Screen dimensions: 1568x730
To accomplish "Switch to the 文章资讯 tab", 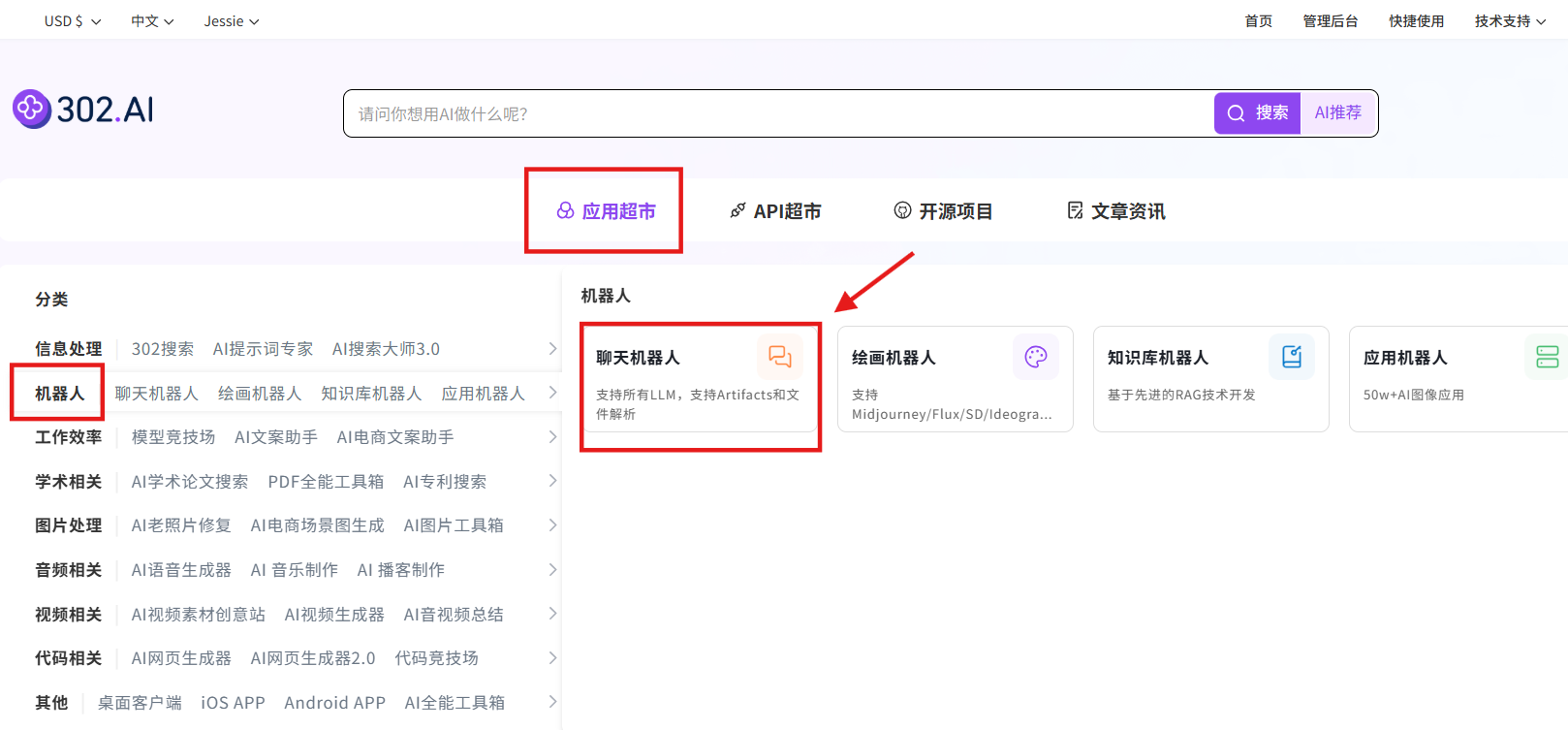I will pyautogui.click(x=1115, y=210).
